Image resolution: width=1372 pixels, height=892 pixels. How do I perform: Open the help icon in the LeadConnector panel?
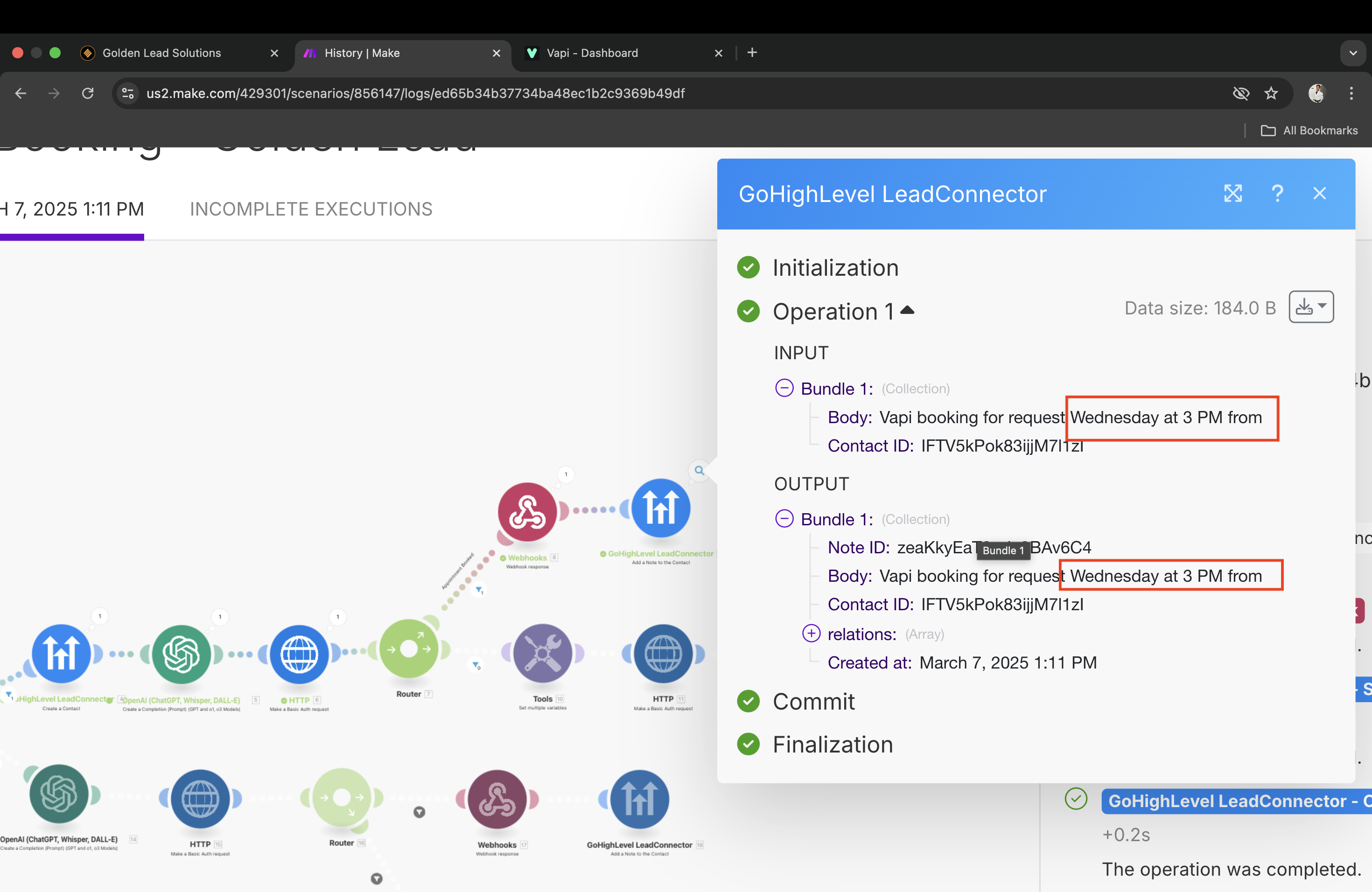(x=1277, y=194)
